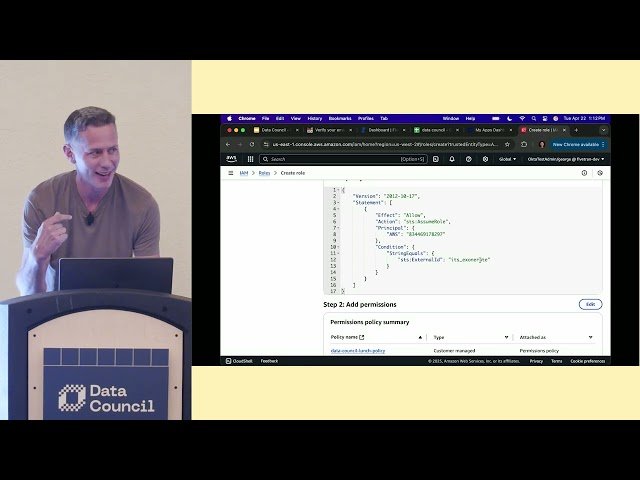Open Cookie preferences in footer
Image resolution: width=640 pixels, height=480 pixels.
pos(587,361)
